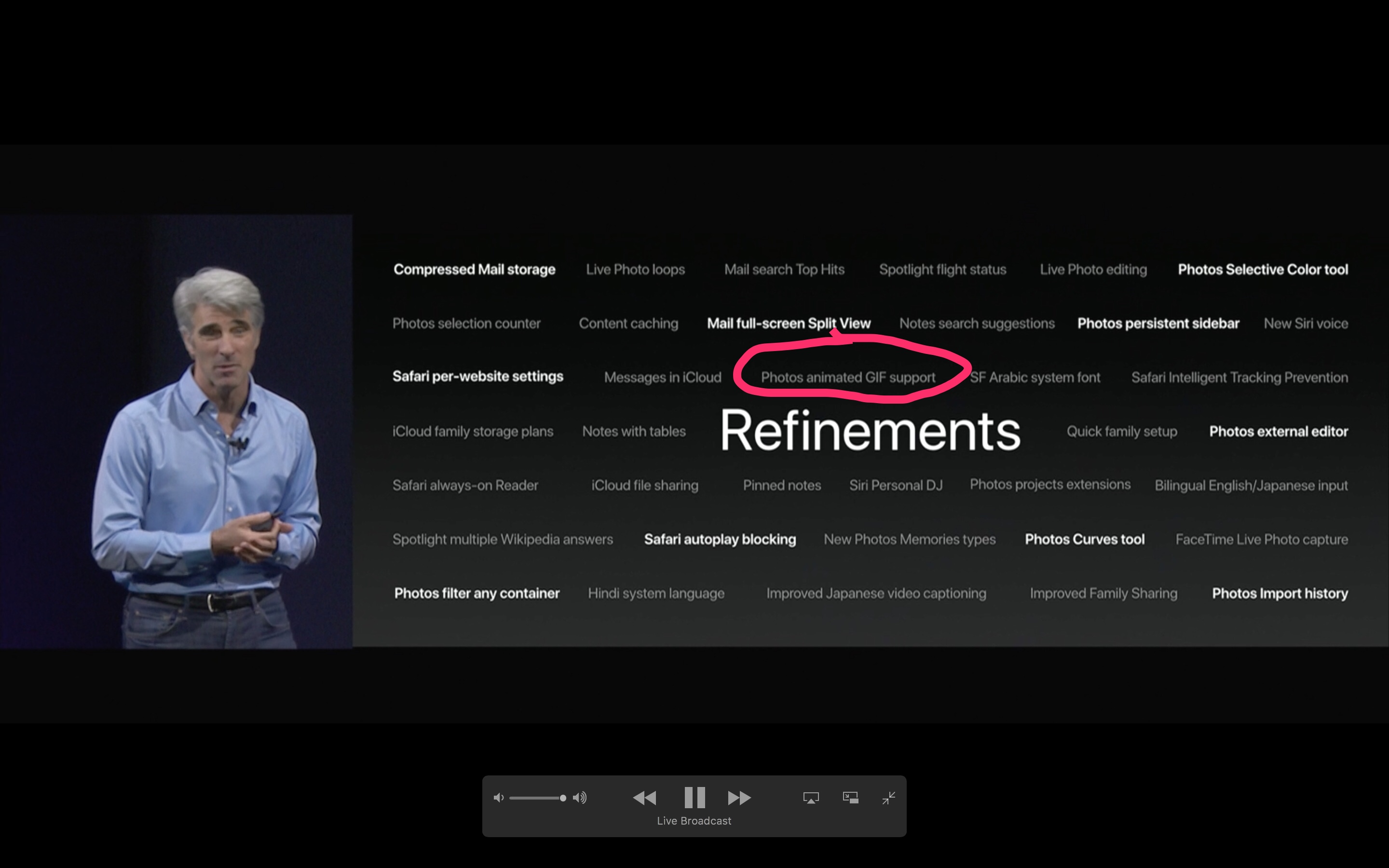
Task: Pause the live broadcast video
Action: [694, 798]
